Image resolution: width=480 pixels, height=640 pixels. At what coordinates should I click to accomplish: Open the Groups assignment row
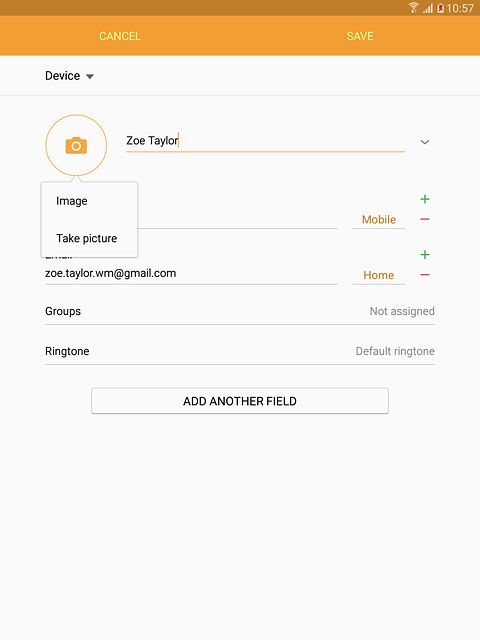click(x=240, y=311)
